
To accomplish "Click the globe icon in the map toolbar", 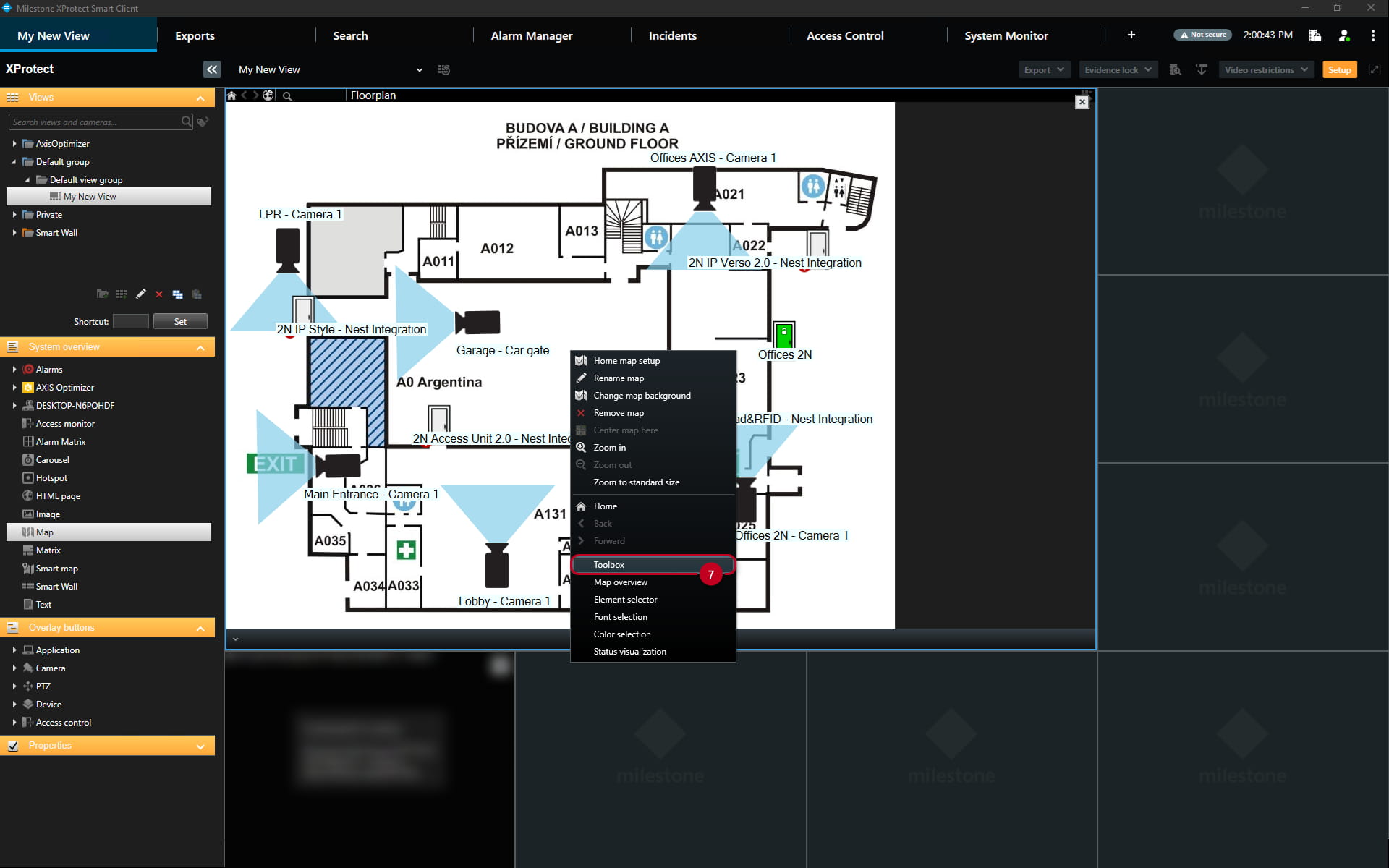I will pos(268,95).
